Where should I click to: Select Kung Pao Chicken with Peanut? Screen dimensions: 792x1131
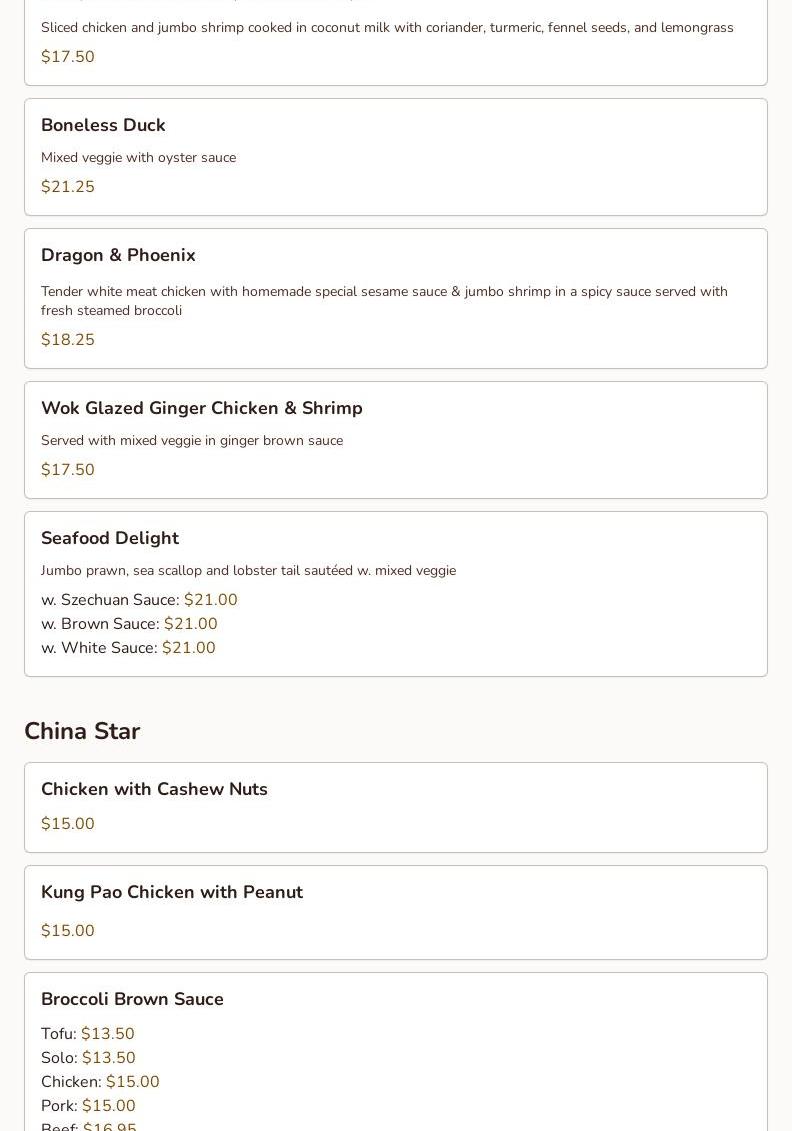click(x=395, y=912)
